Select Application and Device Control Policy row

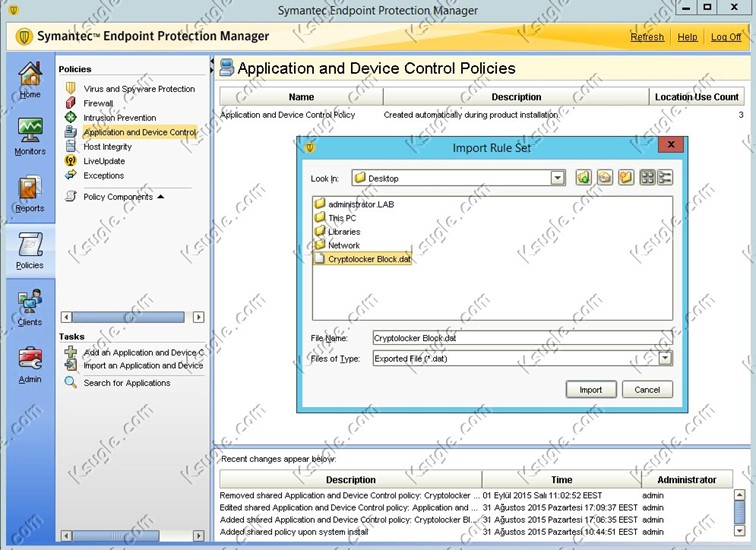click(x=482, y=115)
